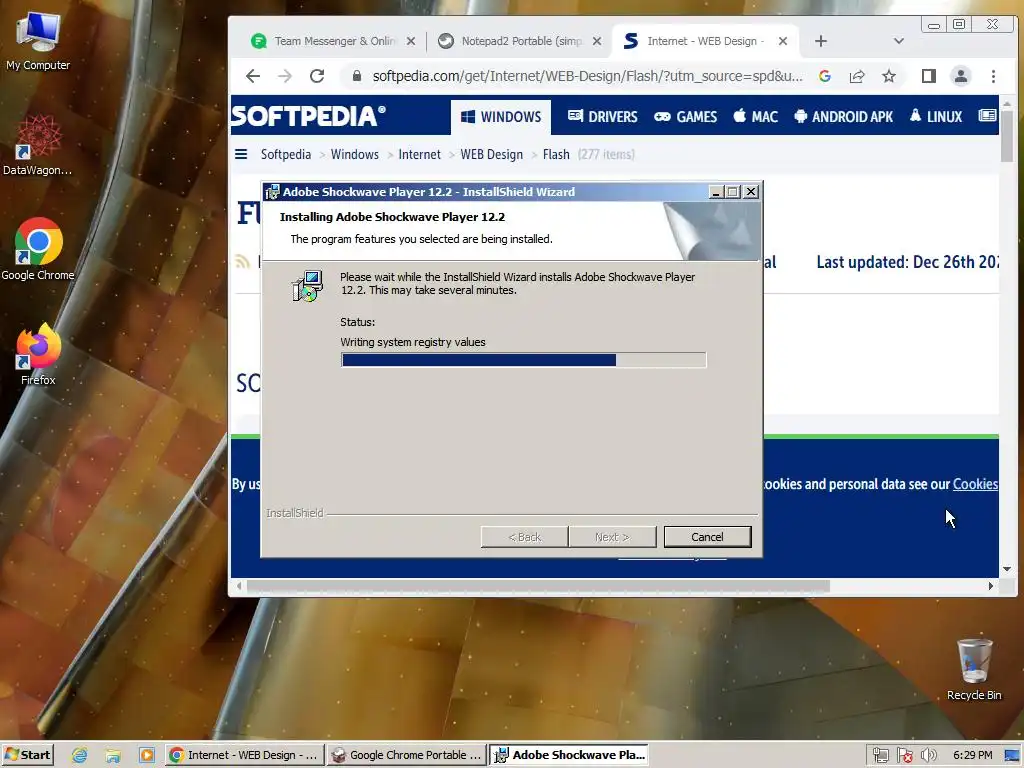The image size is (1024, 768).
Task: Open the ANDROID APK section
Action: [x=844, y=117]
